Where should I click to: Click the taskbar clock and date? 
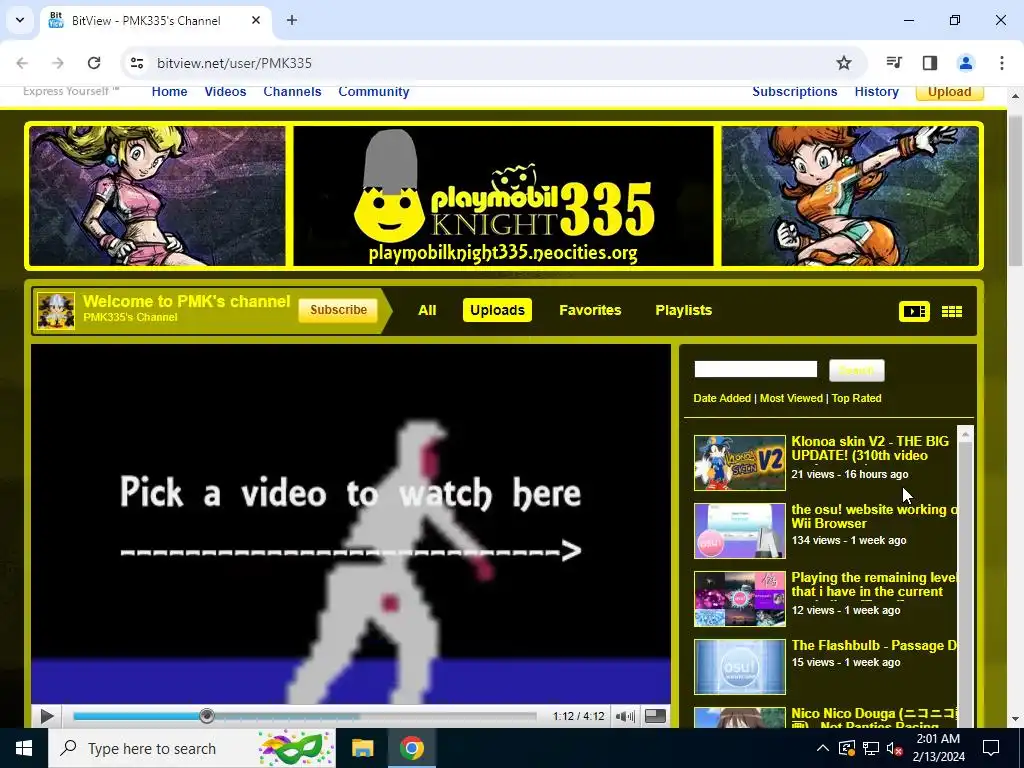940,748
